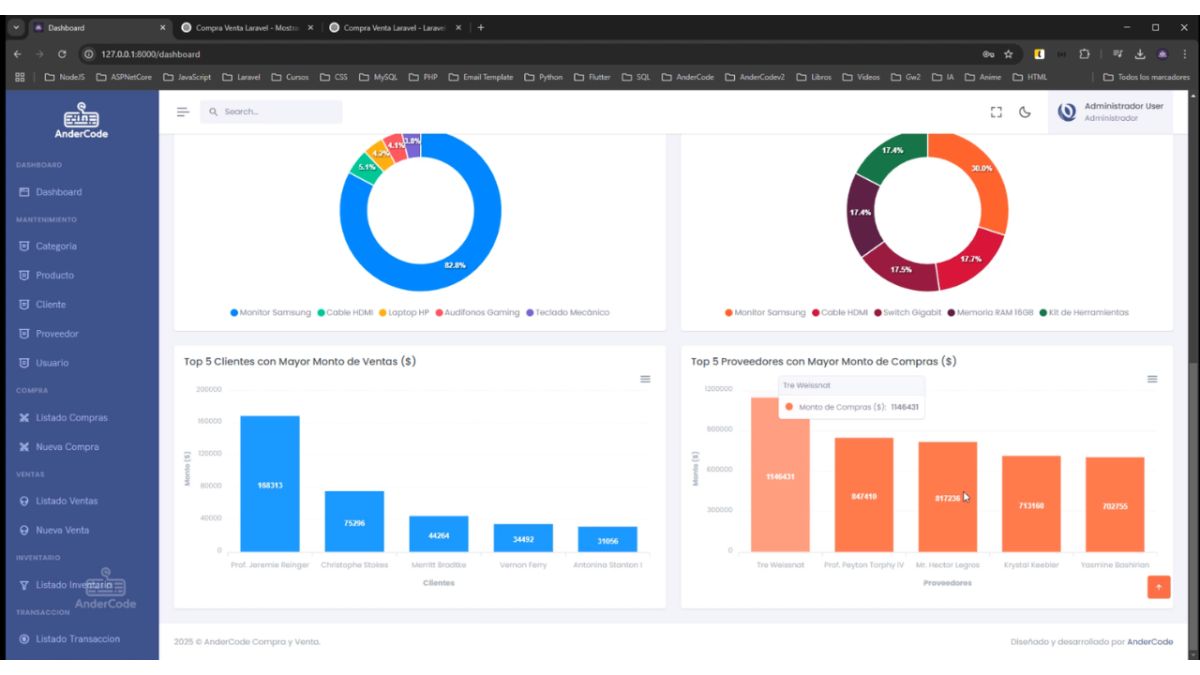This screenshot has height=675, width=1200.
Task: Click the Nueva Compra icon in the sidebar
Action: click(25, 447)
